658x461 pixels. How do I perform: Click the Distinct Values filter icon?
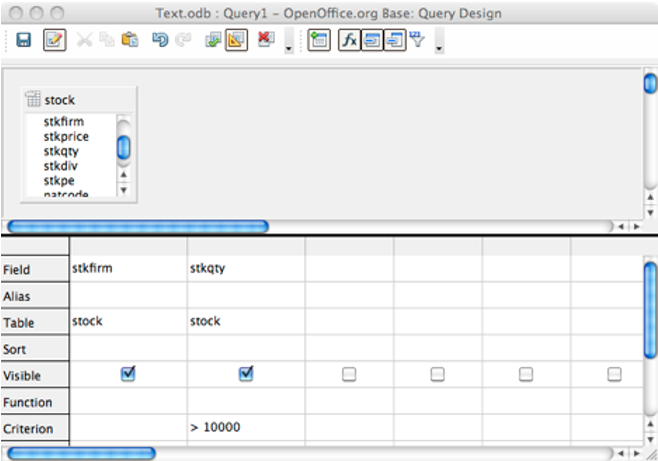click(417, 41)
